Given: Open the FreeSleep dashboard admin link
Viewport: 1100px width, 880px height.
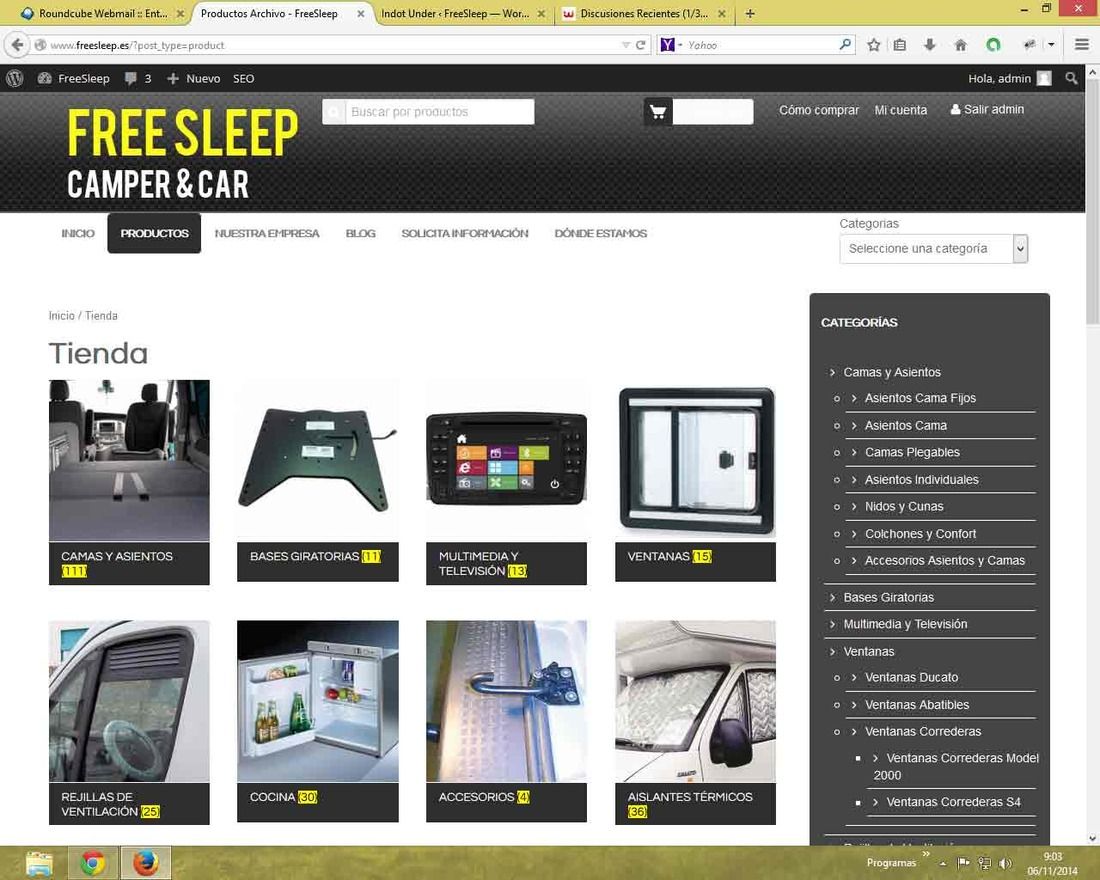Looking at the screenshot, I should tap(74, 79).
